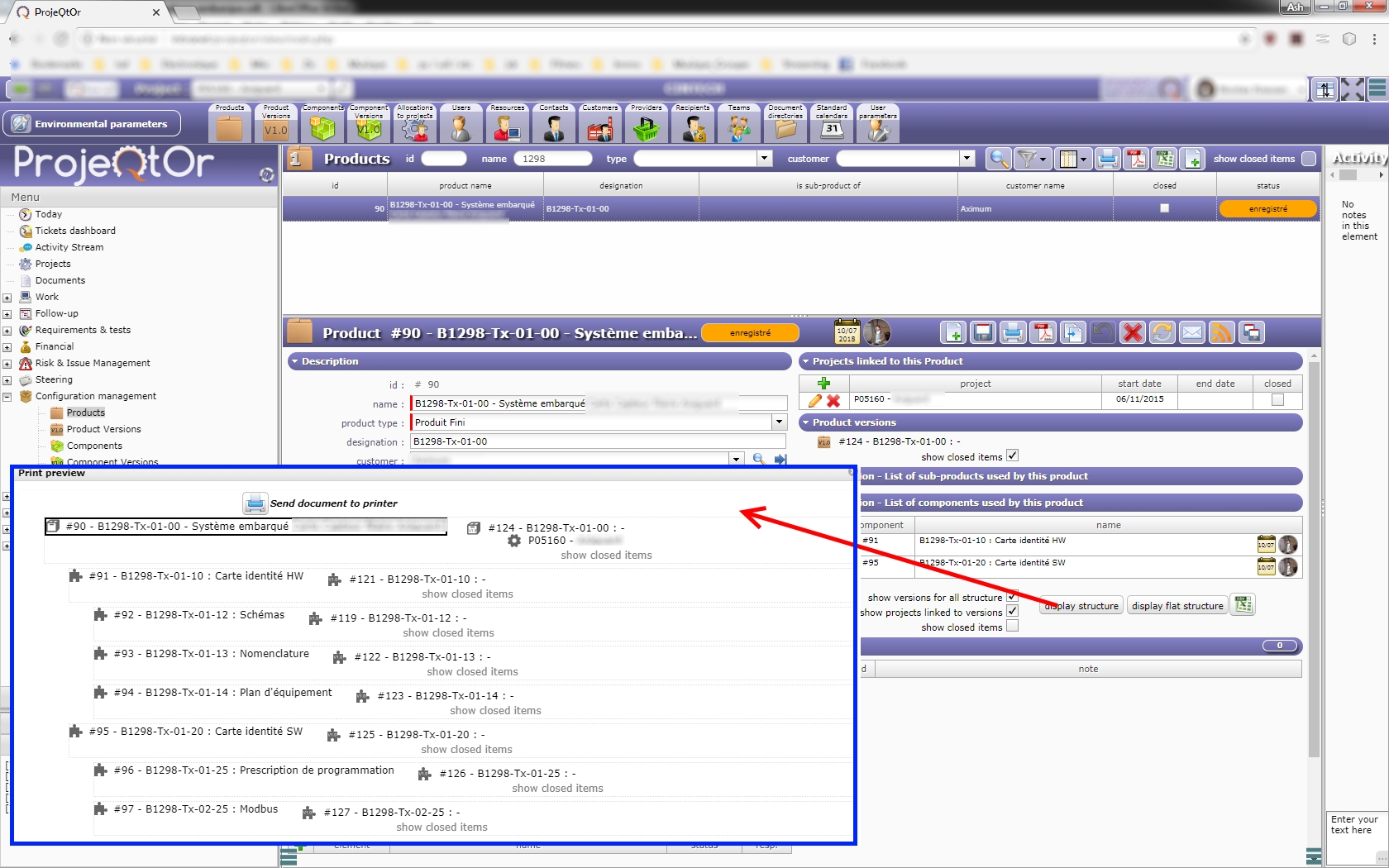Export products list to CSV

pos(1165,159)
